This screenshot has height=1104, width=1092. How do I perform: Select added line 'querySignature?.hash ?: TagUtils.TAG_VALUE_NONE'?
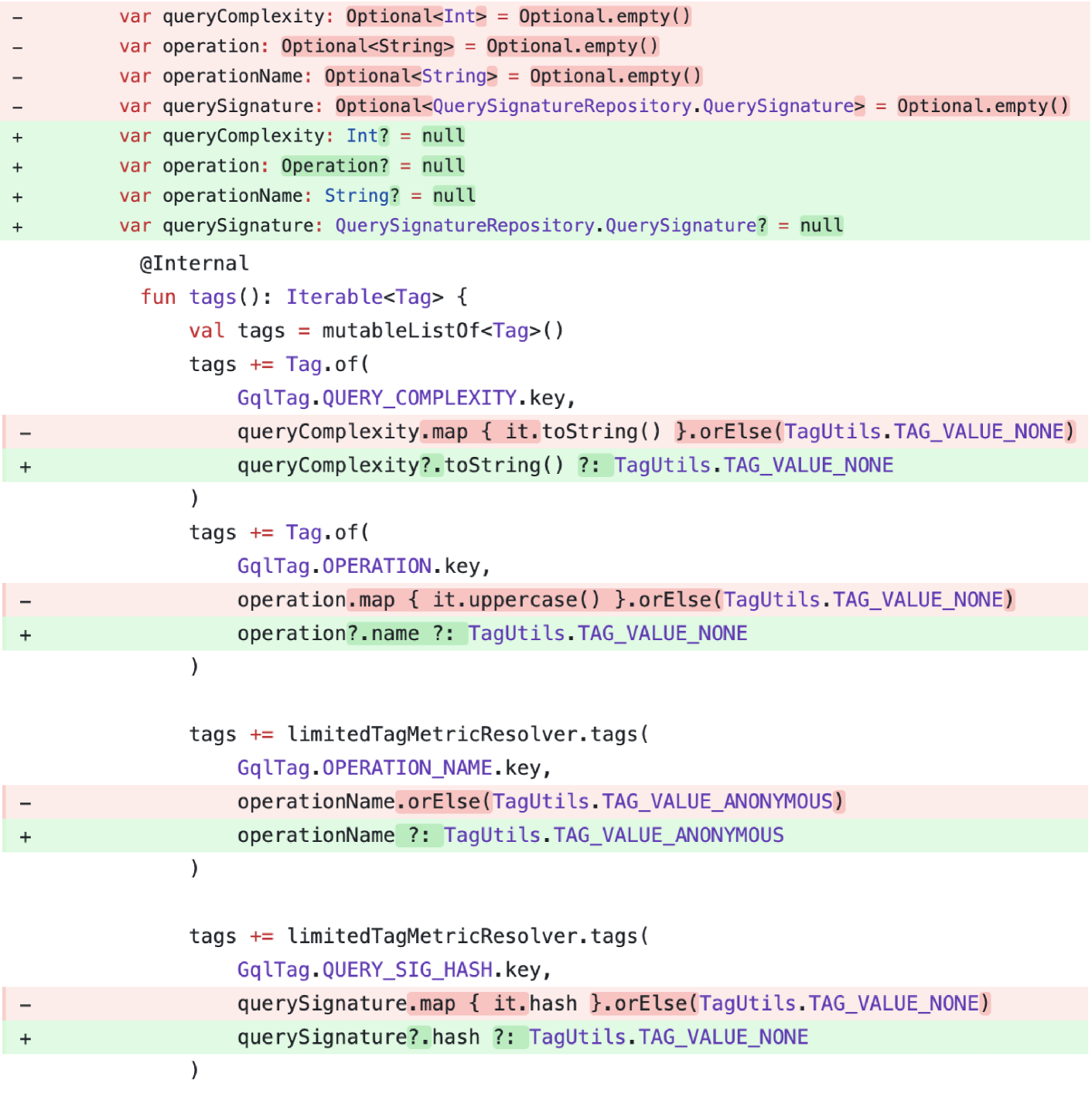tap(545, 1038)
